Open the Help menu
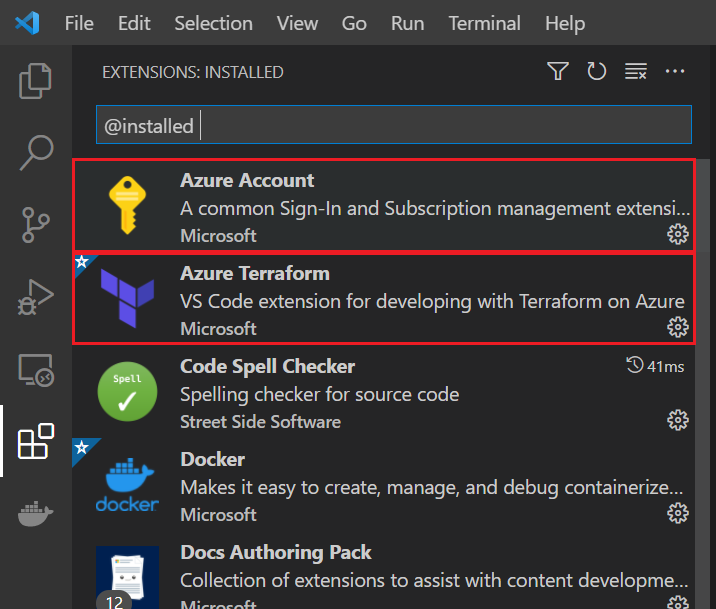 (565, 23)
